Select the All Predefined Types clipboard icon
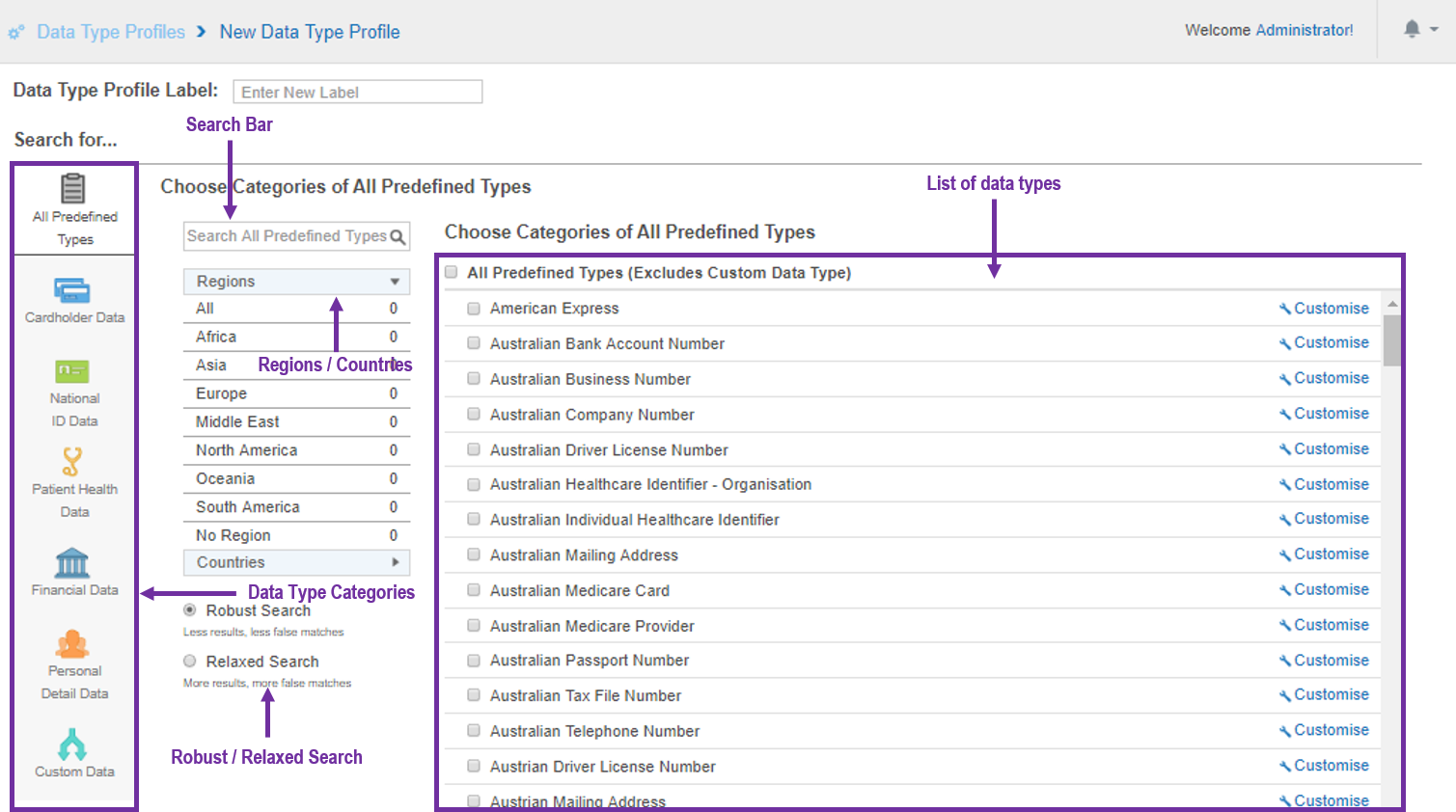1456x812 pixels. point(73,188)
